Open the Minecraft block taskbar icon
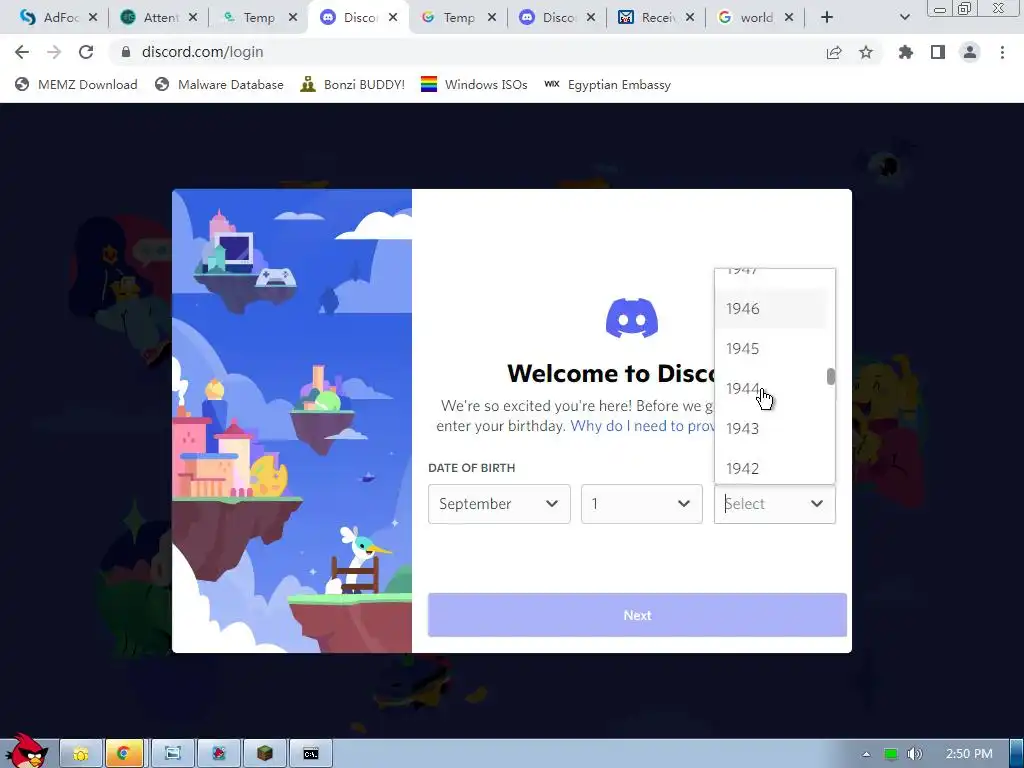 [x=264, y=754]
